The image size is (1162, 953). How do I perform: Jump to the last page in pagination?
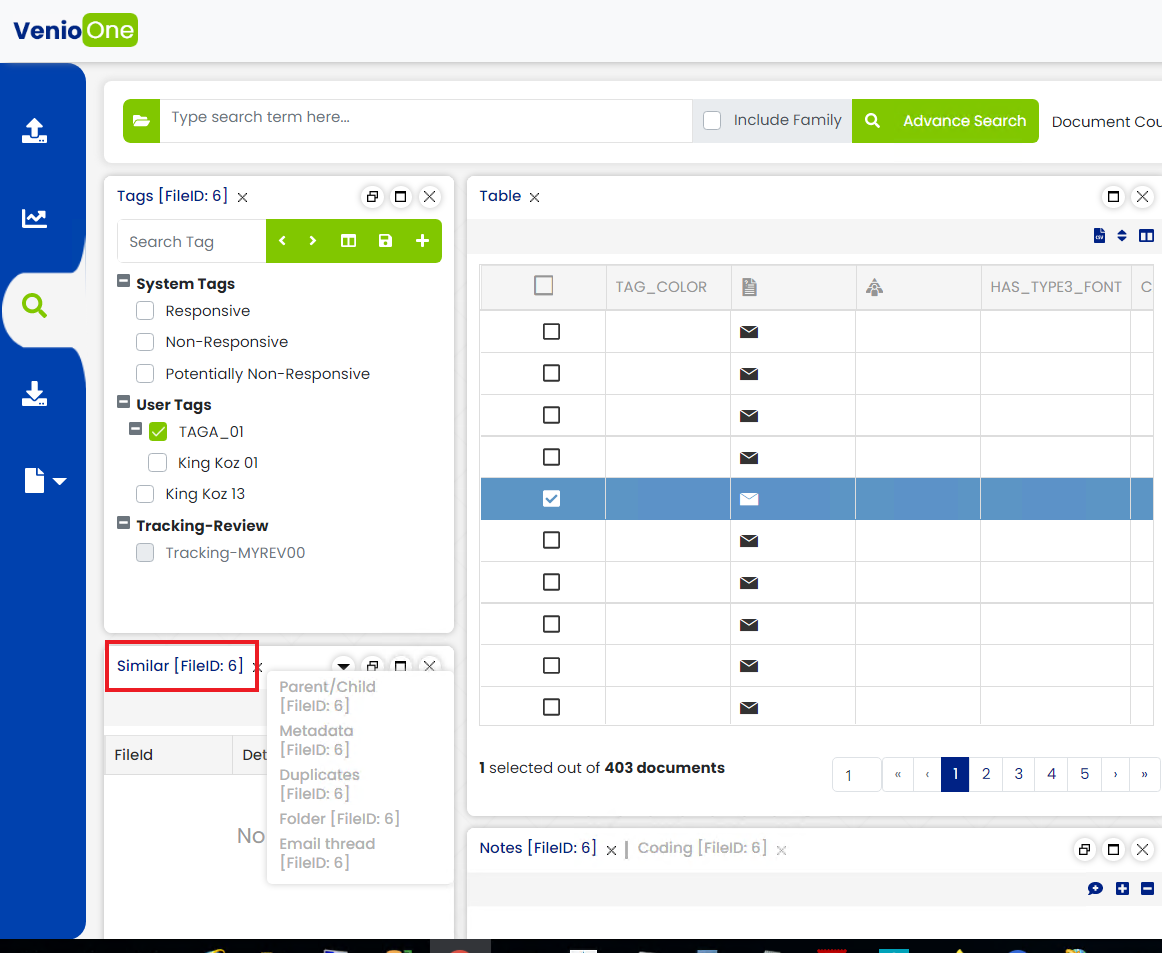click(x=1144, y=774)
